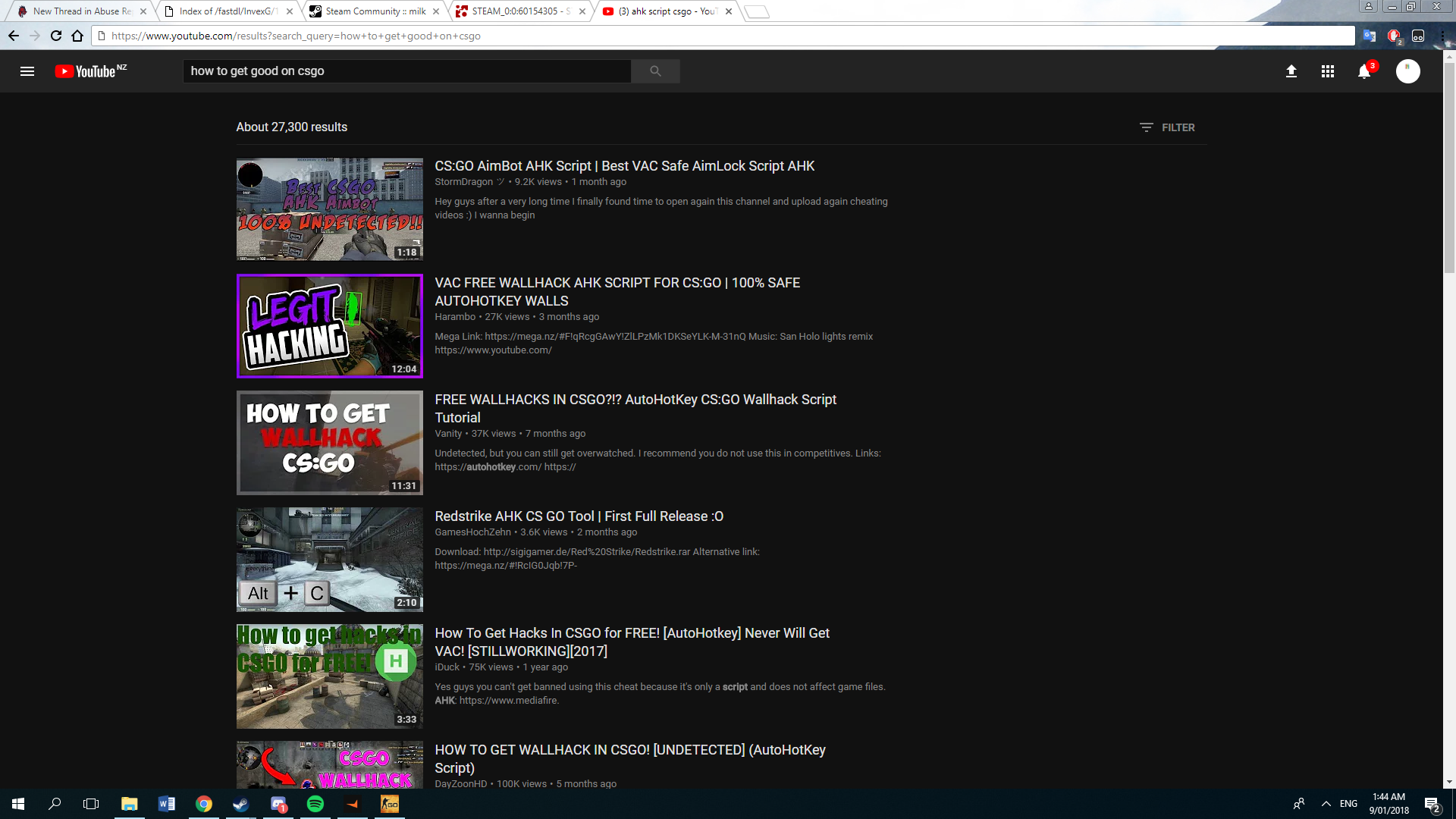Click the YouTube NZ logo
Image resolution: width=1456 pixels, height=819 pixels.
click(x=91, y=71)
